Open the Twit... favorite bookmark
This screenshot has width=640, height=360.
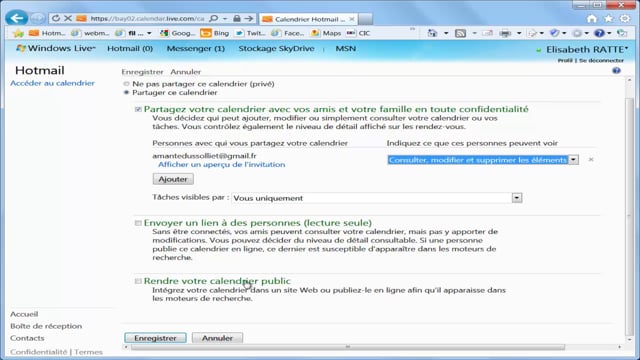pyautogui.click(x=250, y=33)
